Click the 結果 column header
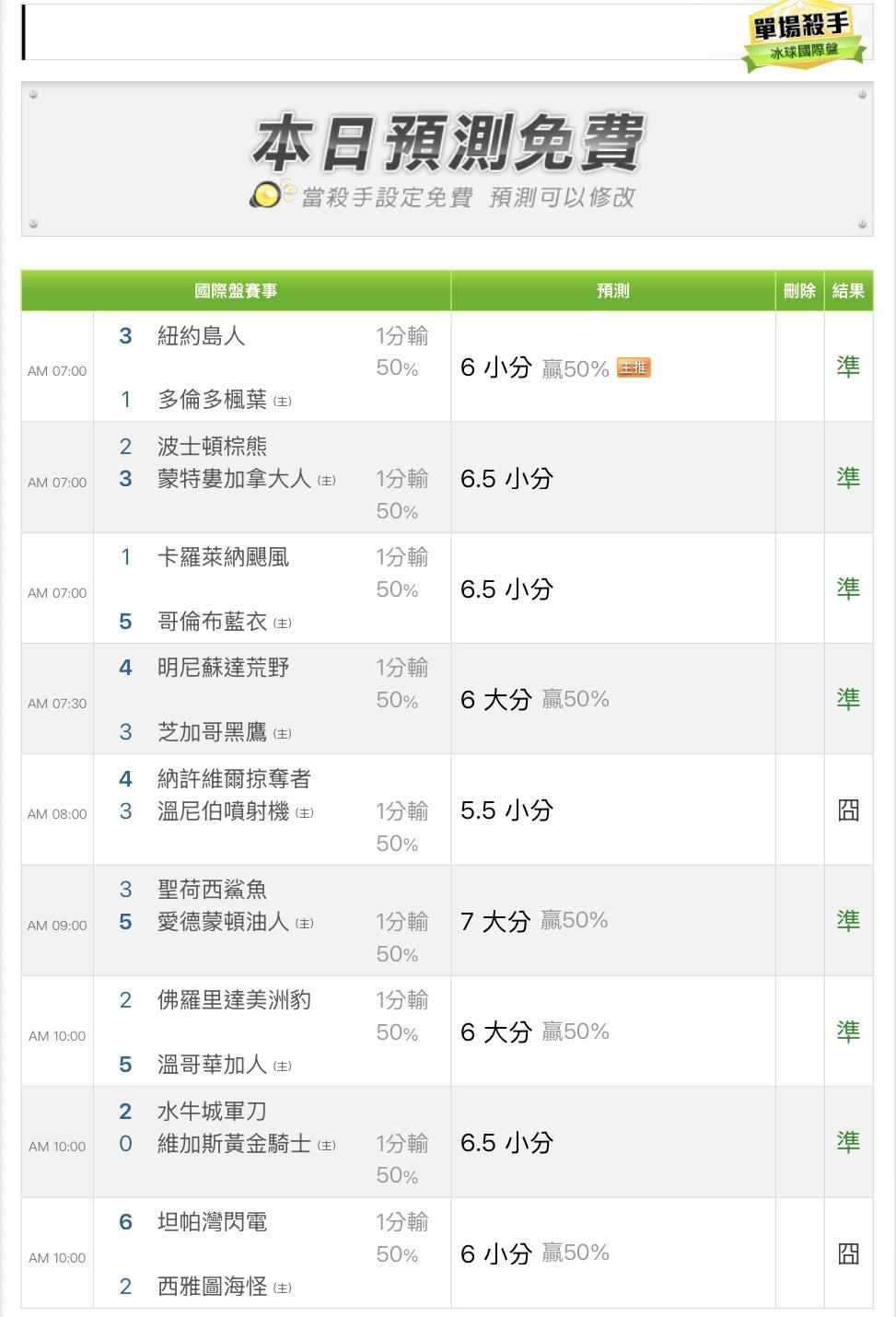 pyautogui.click(x=847, y=291)
